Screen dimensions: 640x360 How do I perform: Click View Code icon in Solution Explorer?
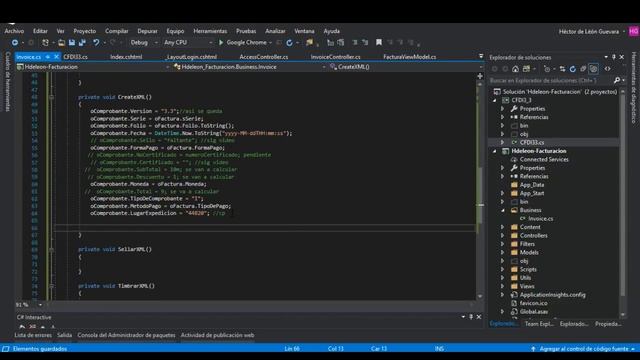pyautogui.click(x=607, y=69)
